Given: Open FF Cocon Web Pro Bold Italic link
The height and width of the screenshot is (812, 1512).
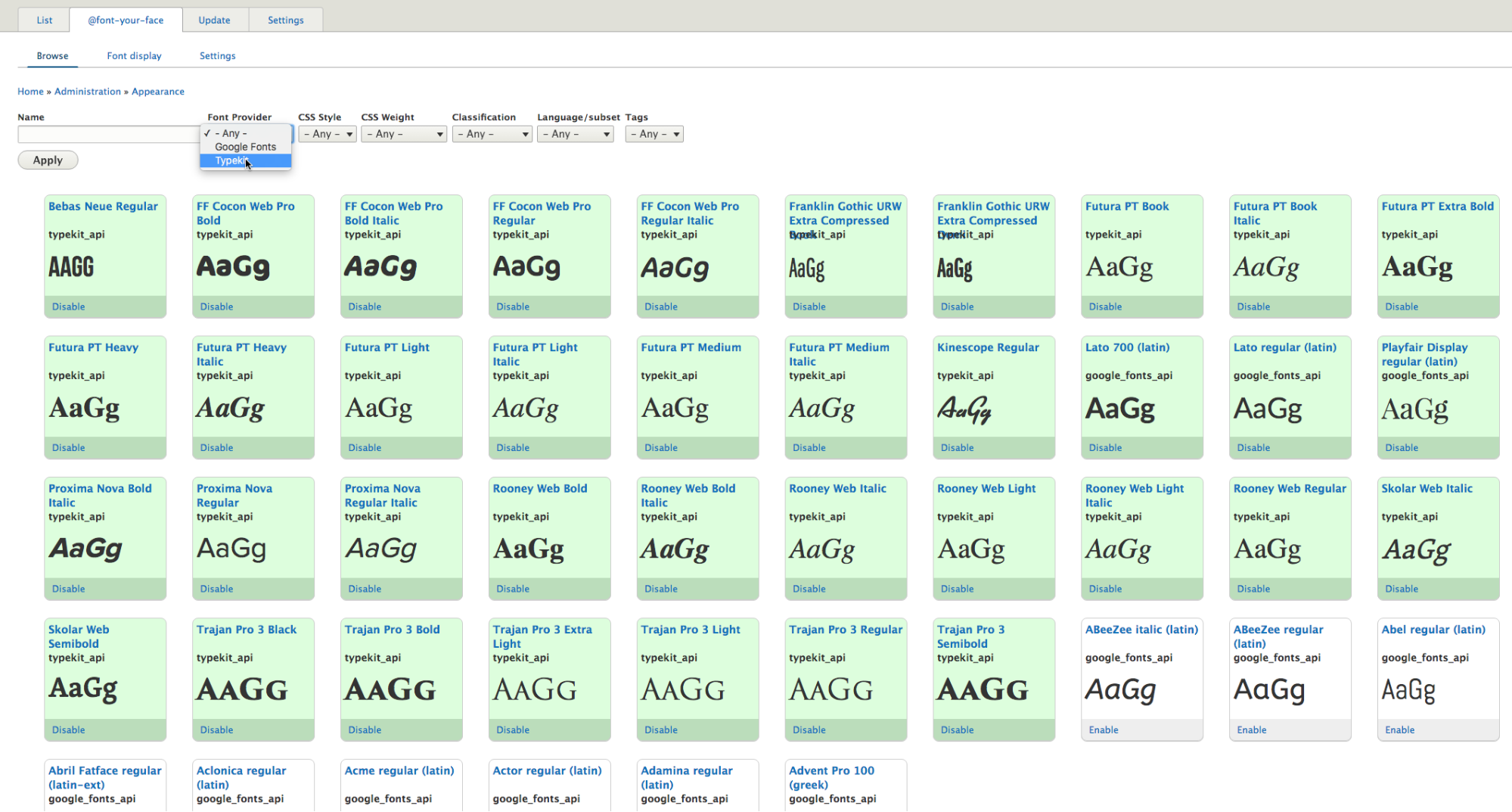Looking at the screenshot, I should pos(393,213).
